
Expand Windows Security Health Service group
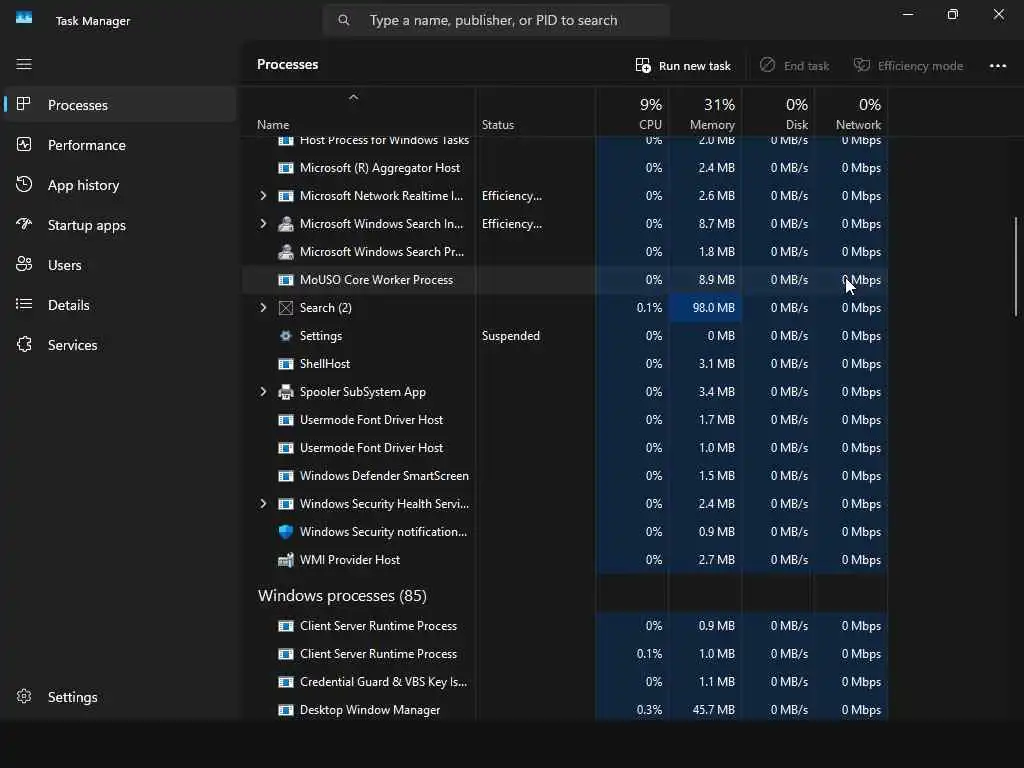coord(263,504)
